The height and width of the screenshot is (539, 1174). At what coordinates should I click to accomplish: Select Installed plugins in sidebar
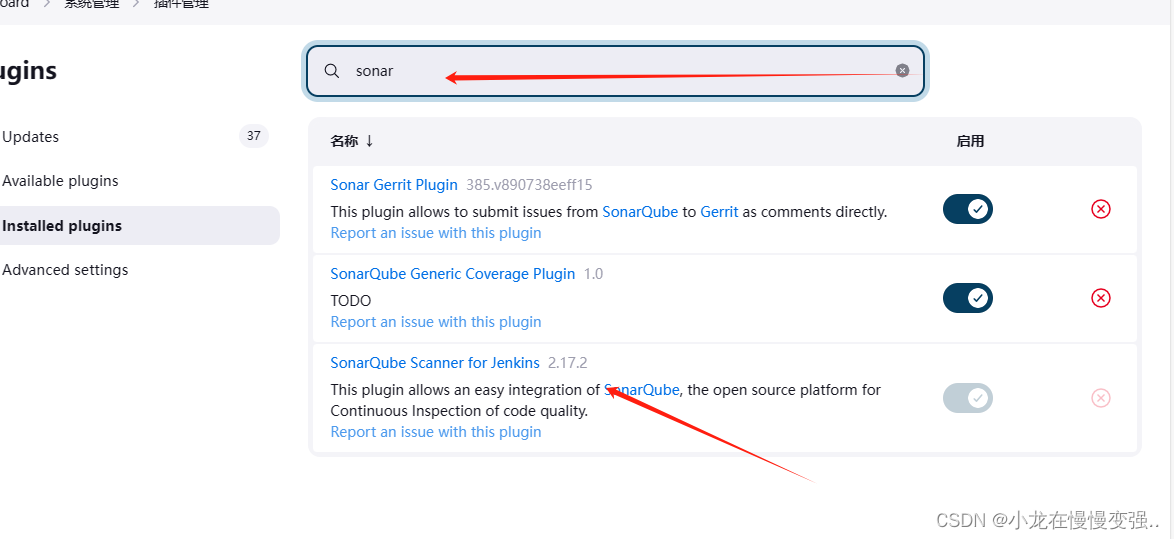pyautogui.click(x=139, y=225)
